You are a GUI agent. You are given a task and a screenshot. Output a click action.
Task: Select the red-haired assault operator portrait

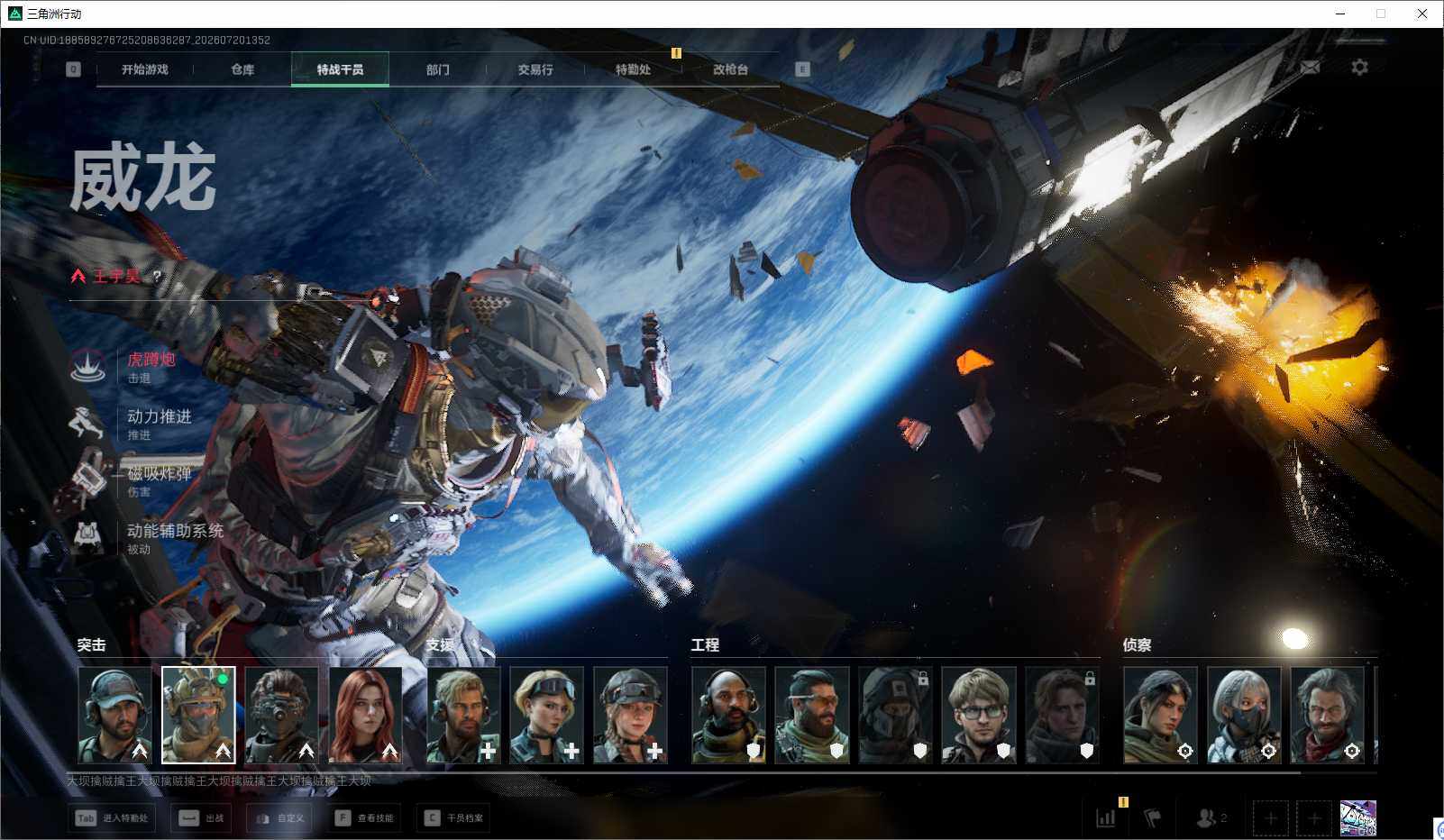(x=365, y=715)
